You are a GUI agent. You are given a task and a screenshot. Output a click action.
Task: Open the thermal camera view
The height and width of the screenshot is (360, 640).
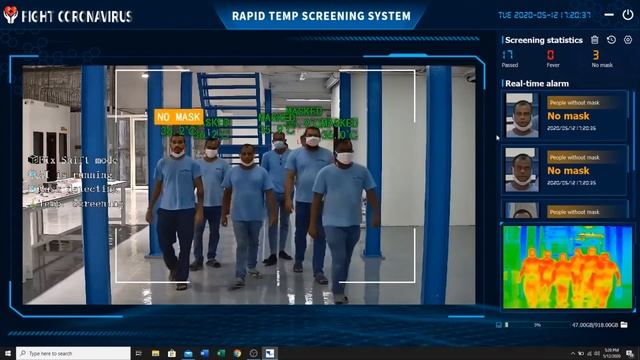point(567,267)
